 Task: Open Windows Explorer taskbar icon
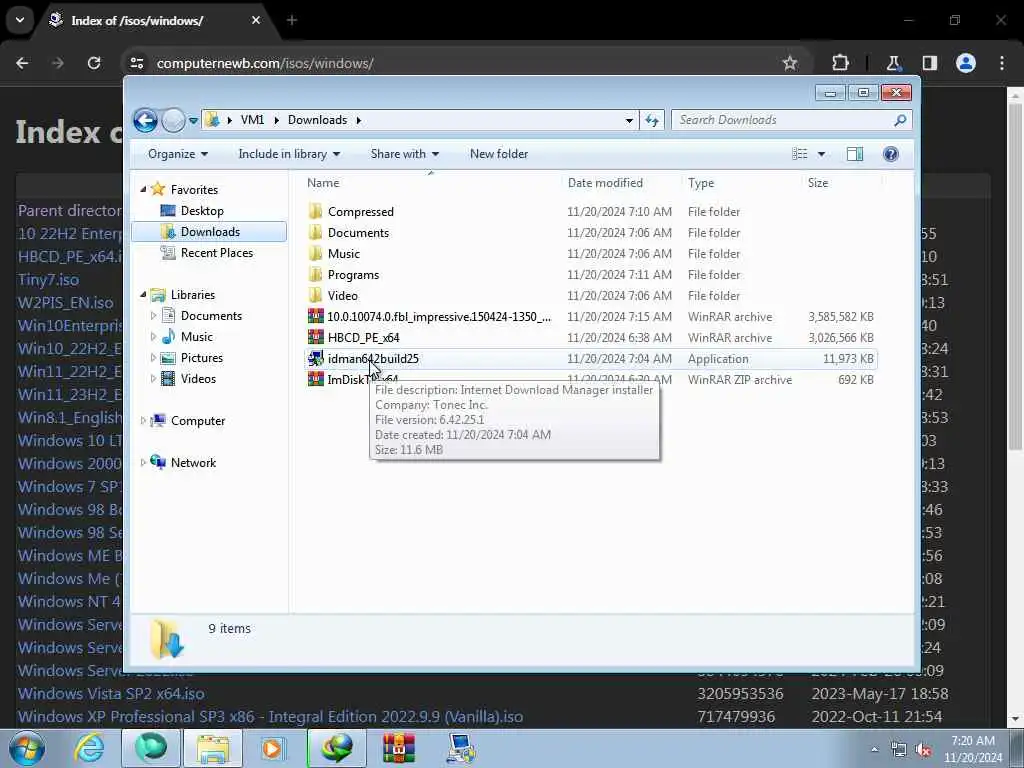pyautogui.click(x=213, y=748)
